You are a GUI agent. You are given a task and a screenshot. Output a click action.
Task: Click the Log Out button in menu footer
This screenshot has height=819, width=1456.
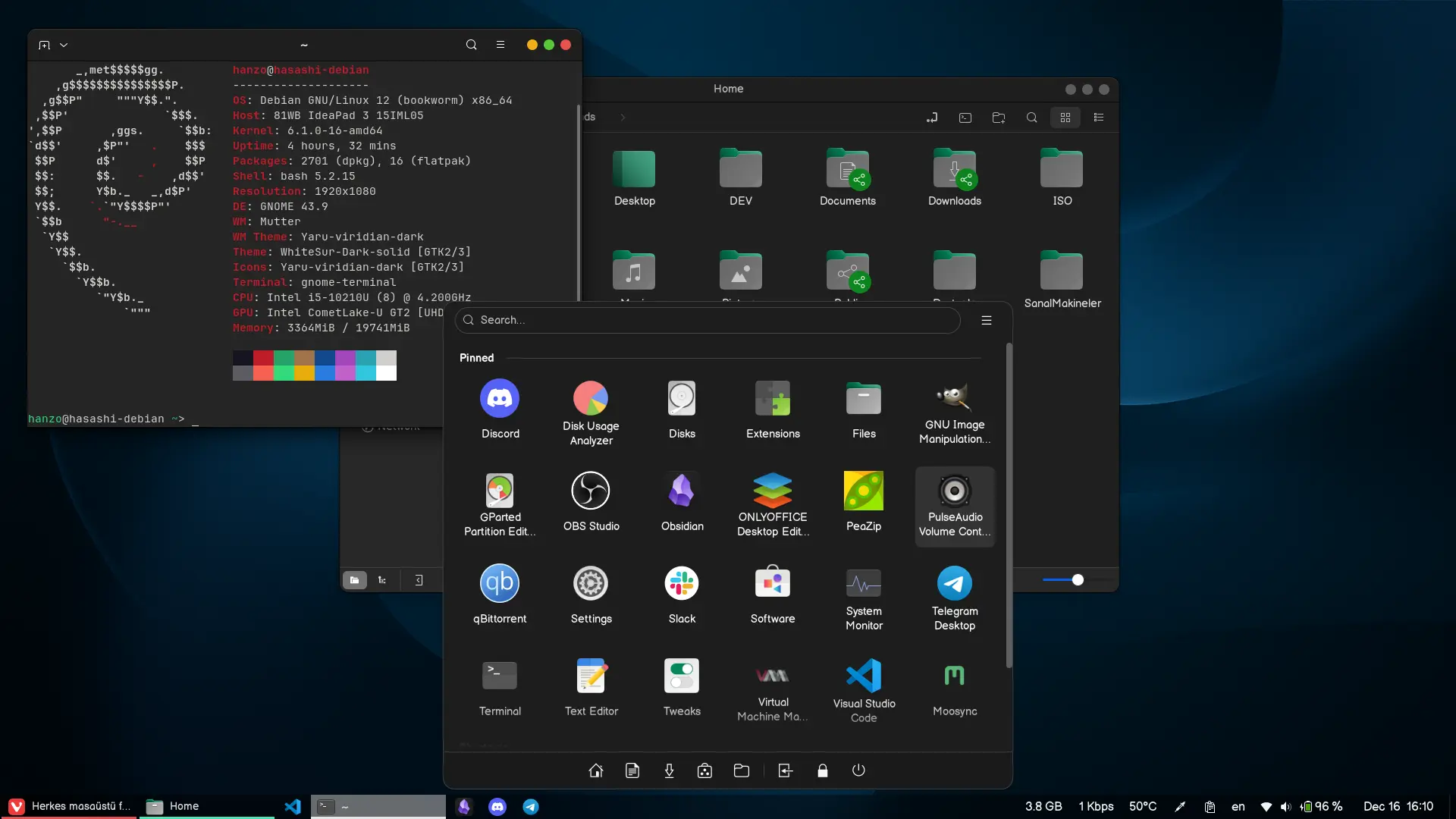pos(786,770)
